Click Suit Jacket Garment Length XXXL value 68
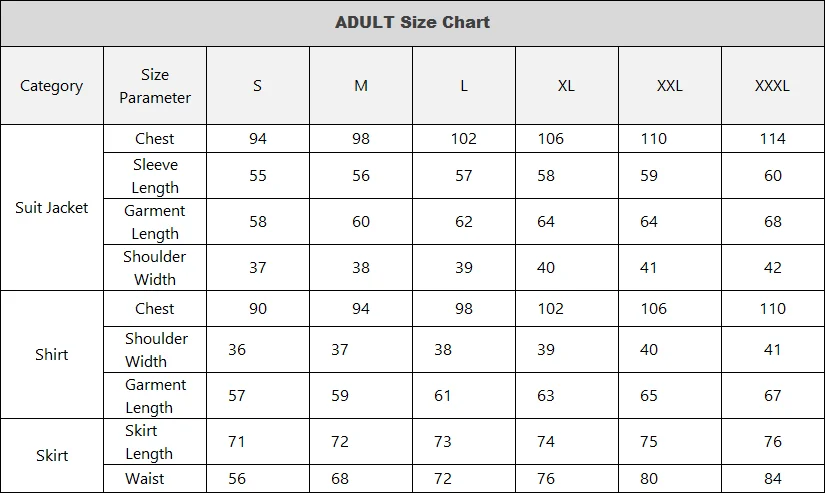The image size is (826, 494). click(772, 222)
